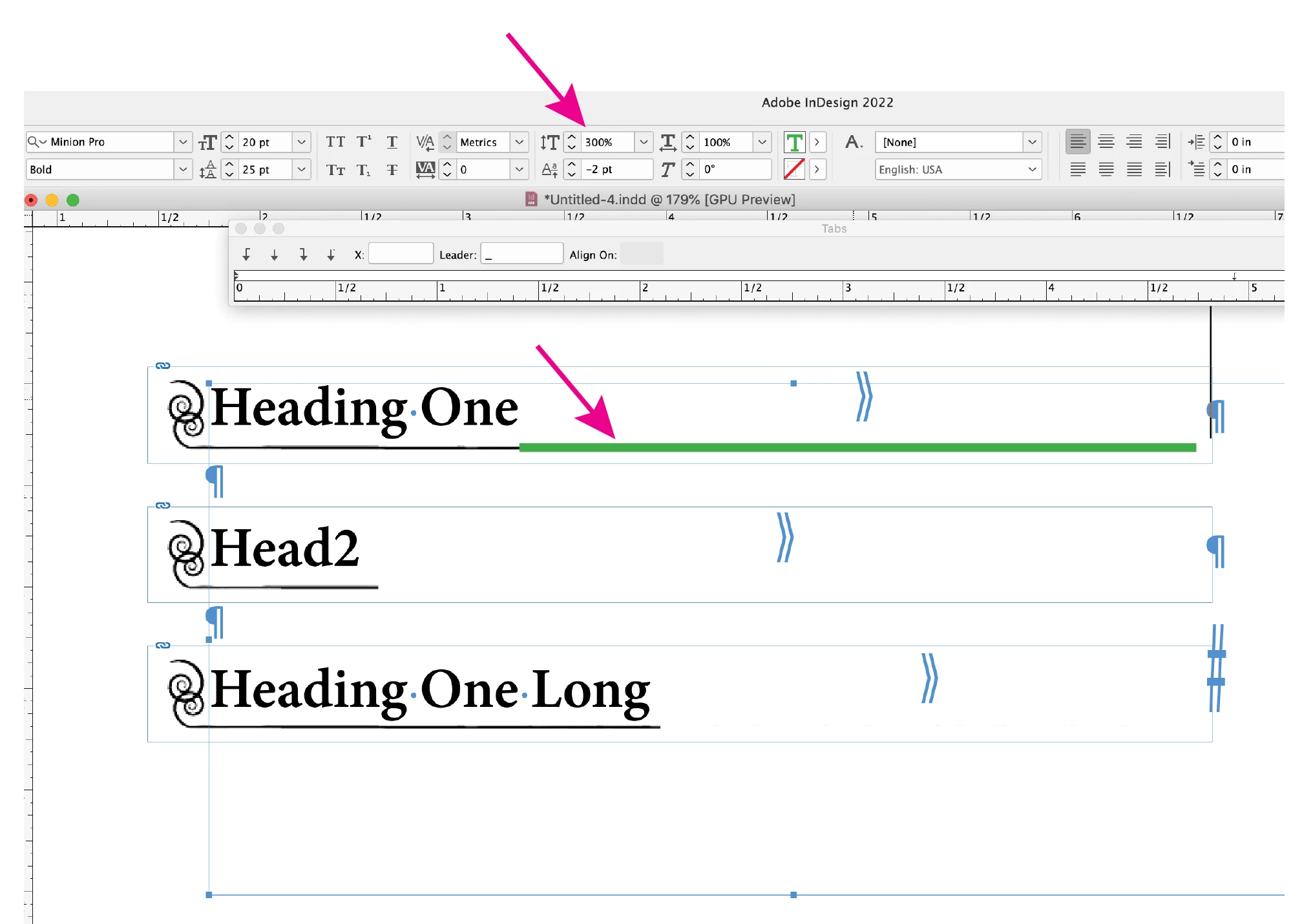Screen dimensions: 1313x924
Task: Expand the English: USA language dropdown
Action: (x=1032, y=170)
